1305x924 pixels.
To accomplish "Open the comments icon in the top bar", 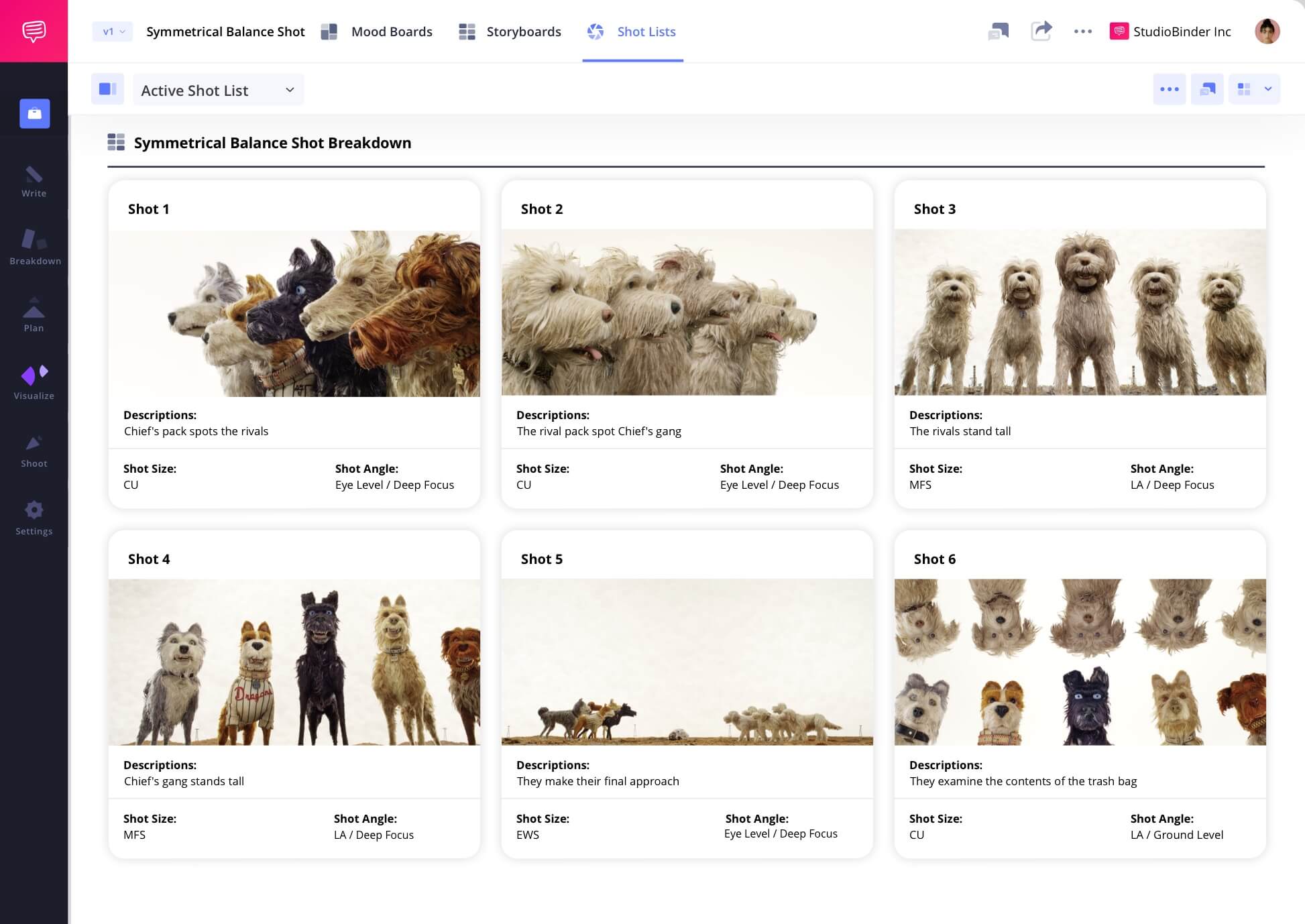I will (x=999, y=32).
